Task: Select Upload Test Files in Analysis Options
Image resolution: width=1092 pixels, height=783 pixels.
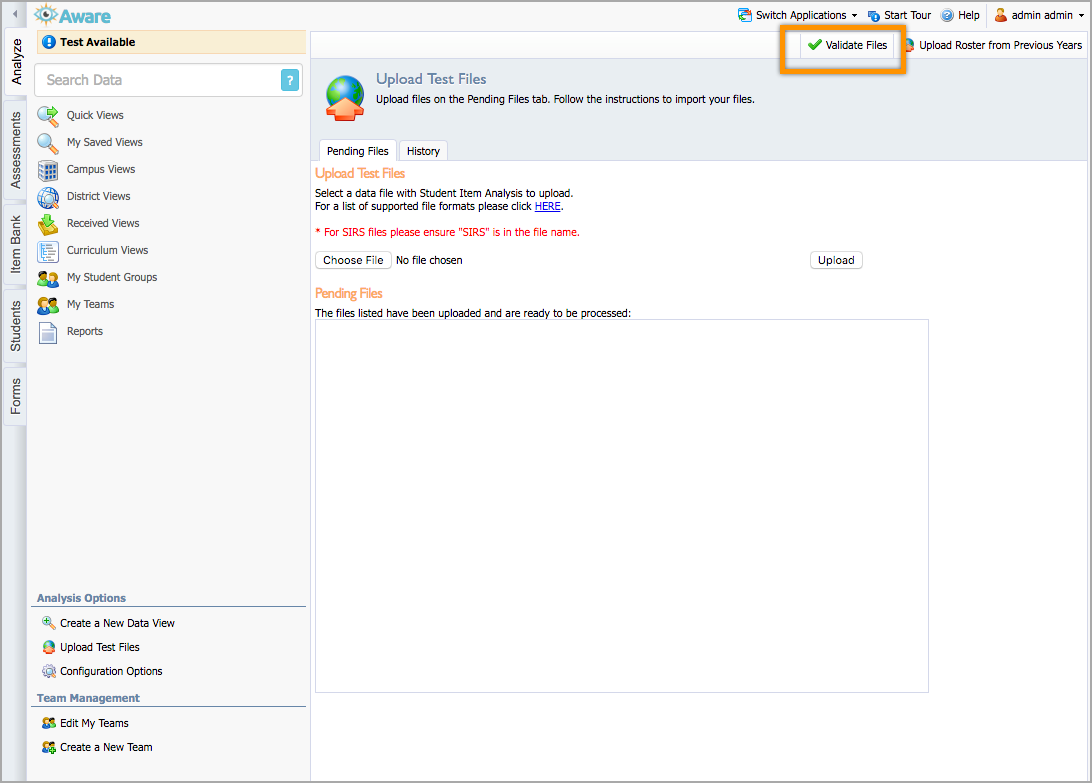Action: point(100,647)
